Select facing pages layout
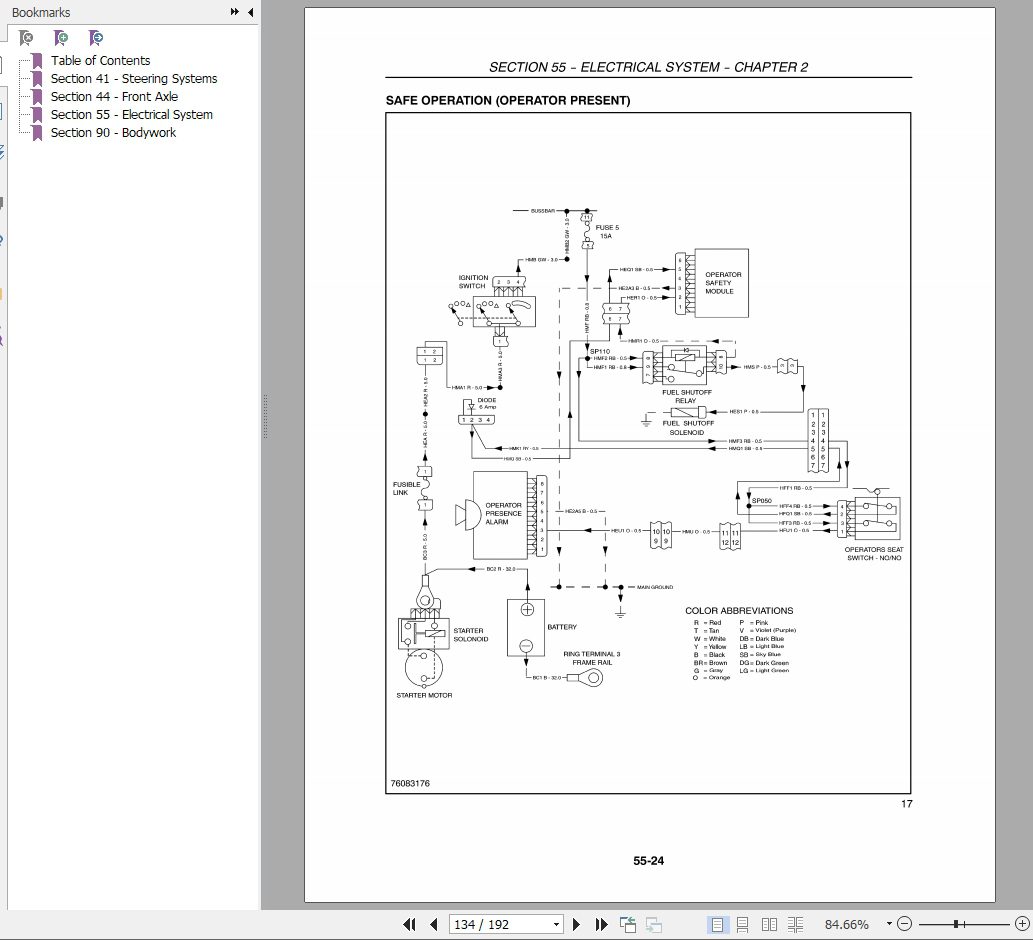 pos(769,924)
